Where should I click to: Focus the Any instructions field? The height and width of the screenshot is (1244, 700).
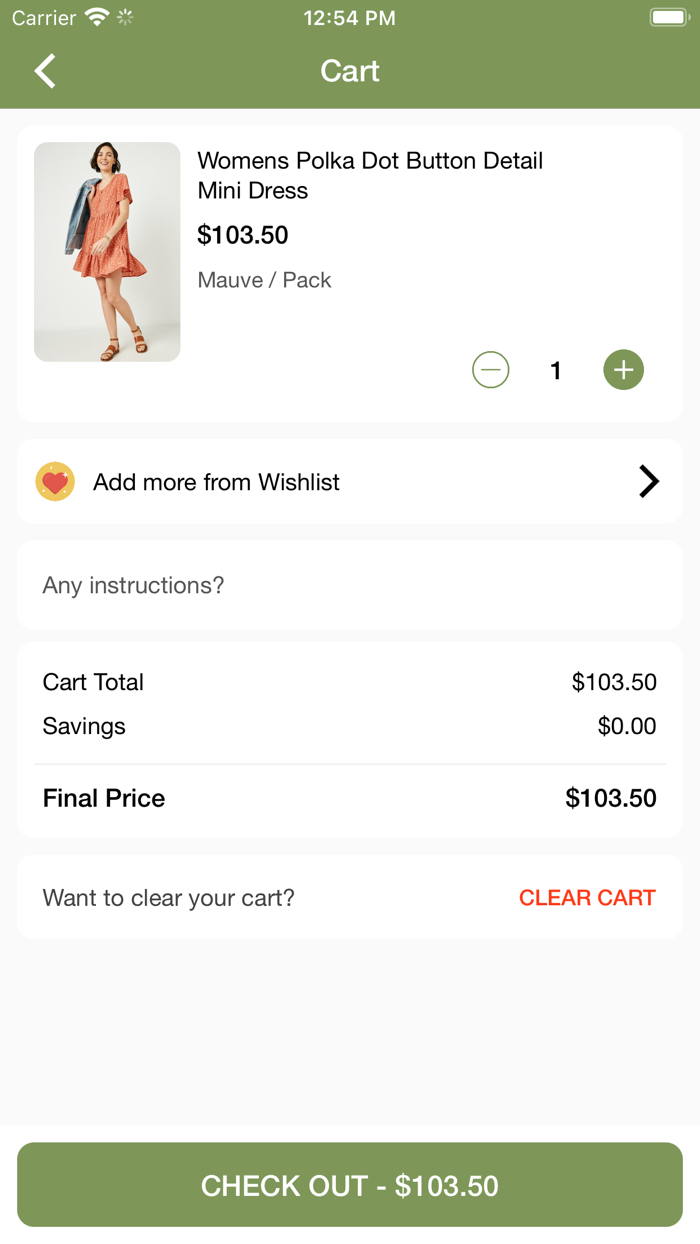350,585
